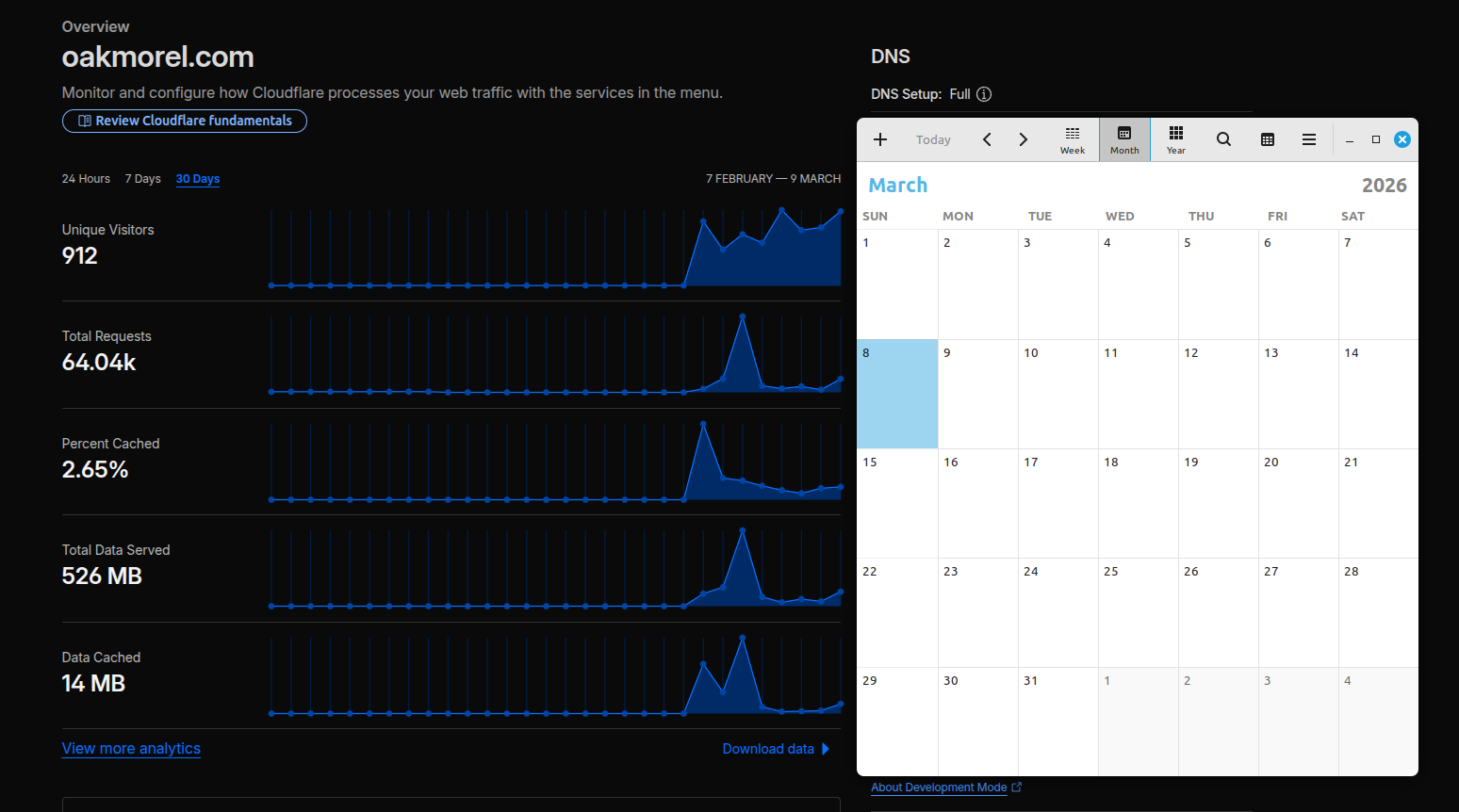
Task: Jump to Today in calendar
Action: tap(933, 139)
